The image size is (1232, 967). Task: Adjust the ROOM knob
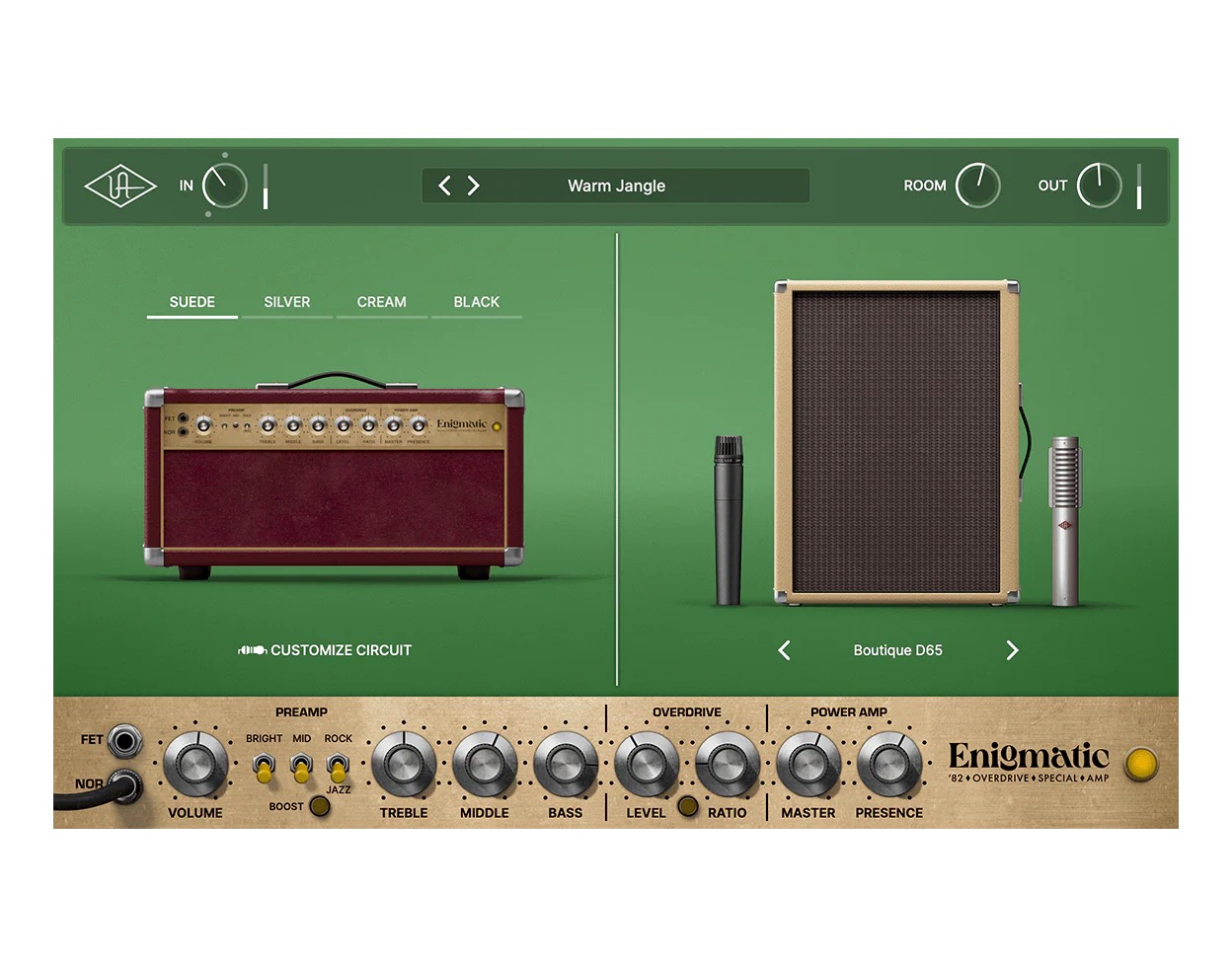tap(978, 186)
